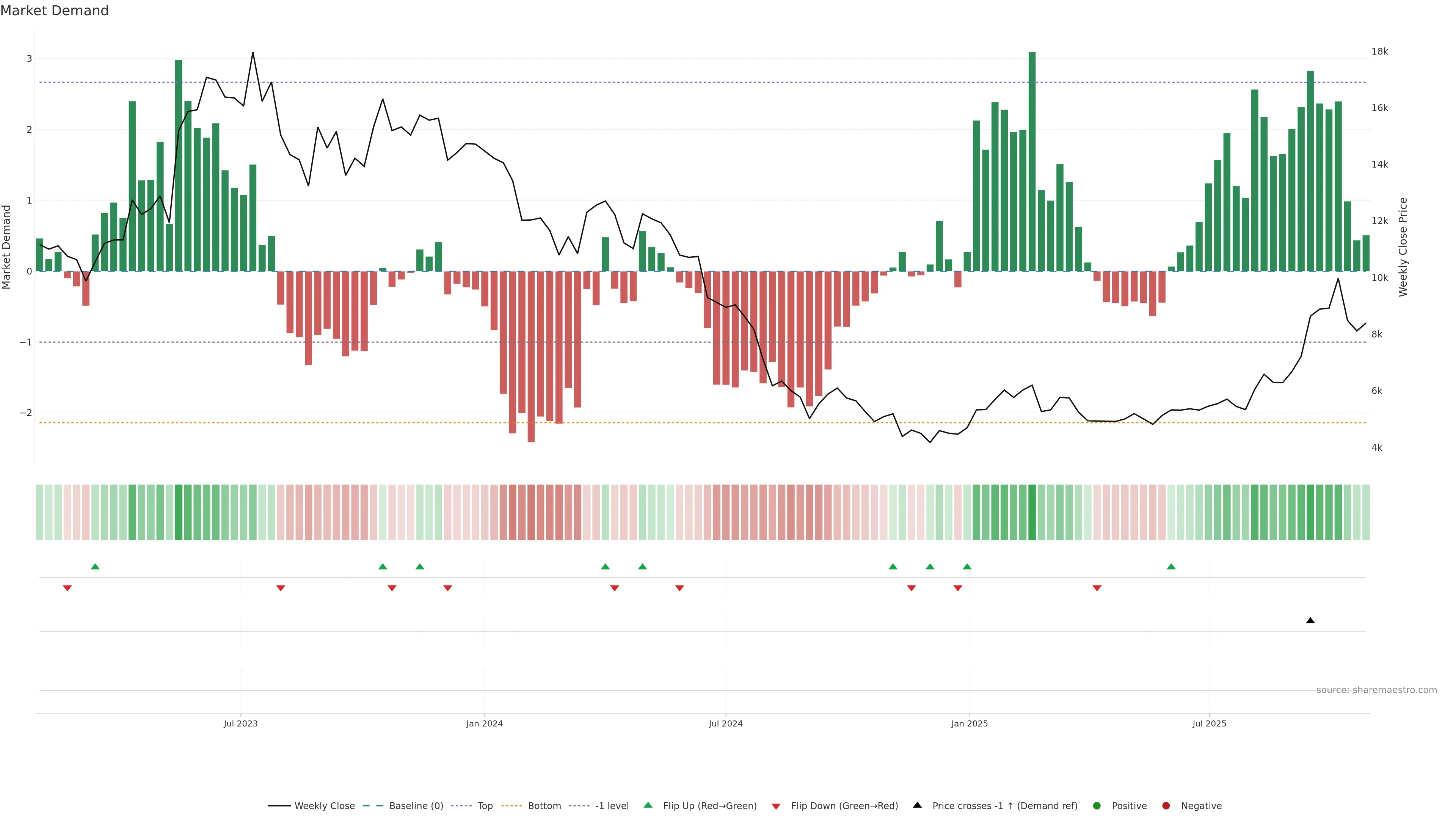Click the Price crosses -1 legend icon
Screen dimensions: 1456x819
click(917, 805)
